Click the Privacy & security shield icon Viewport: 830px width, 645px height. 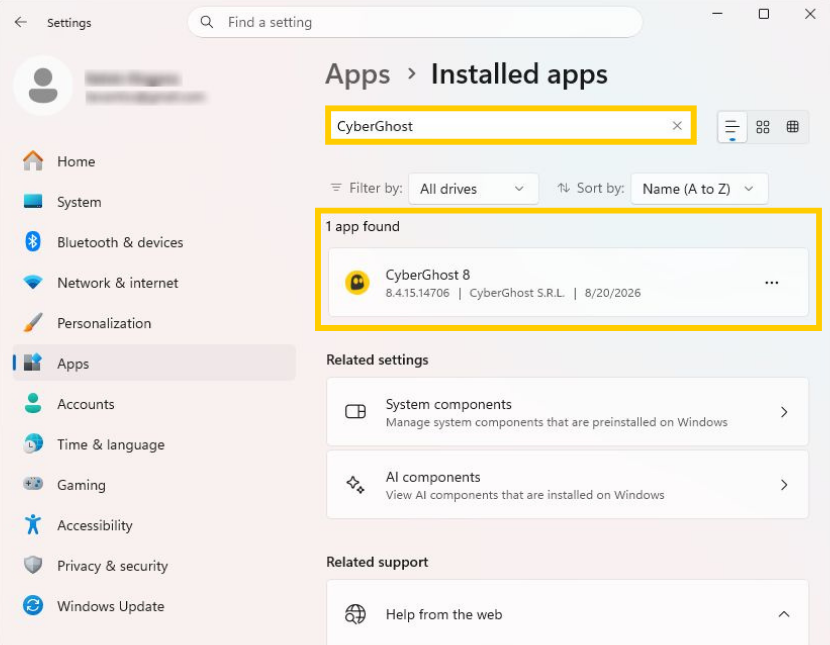(33, 565)
